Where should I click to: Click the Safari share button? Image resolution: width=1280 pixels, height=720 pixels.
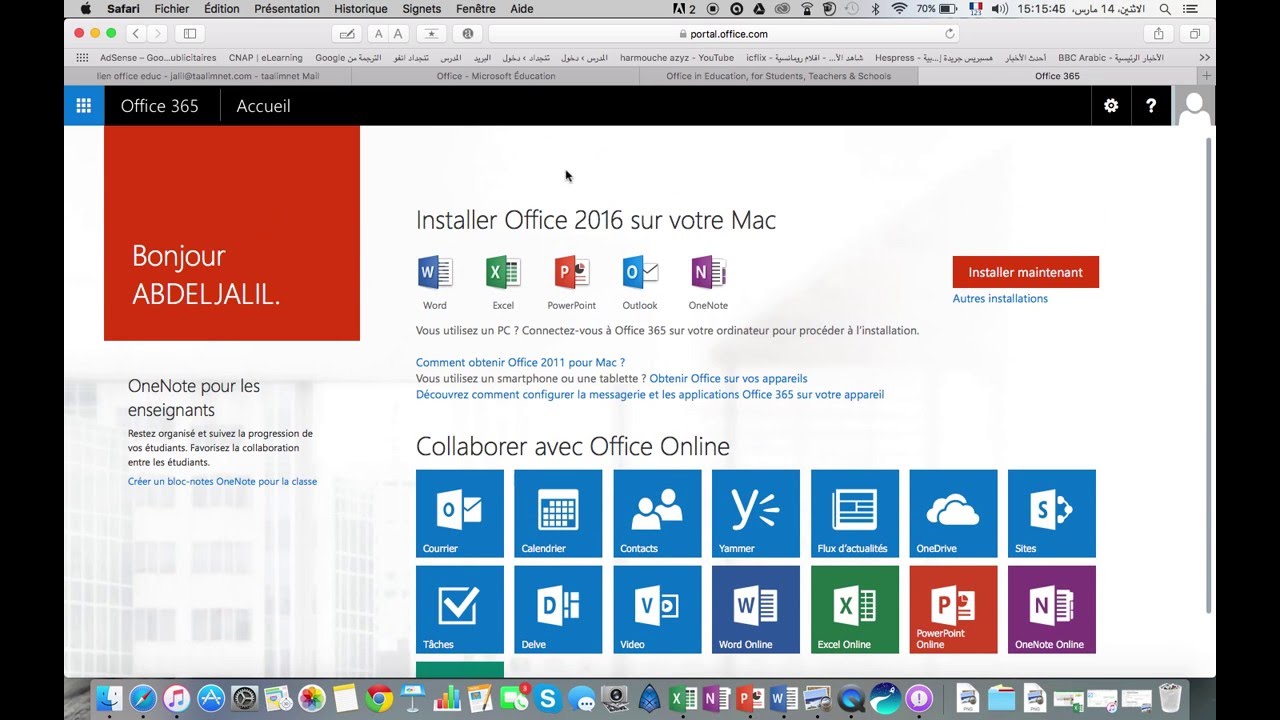1159,33
